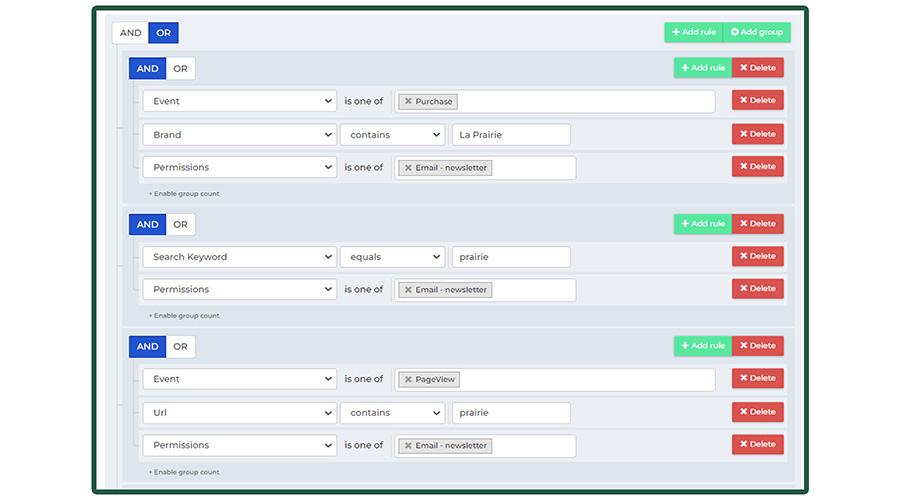The height and width of the screenshot is (500, 900).
Task: Add a rule to the first group
Action: click(x=702, y=68)
